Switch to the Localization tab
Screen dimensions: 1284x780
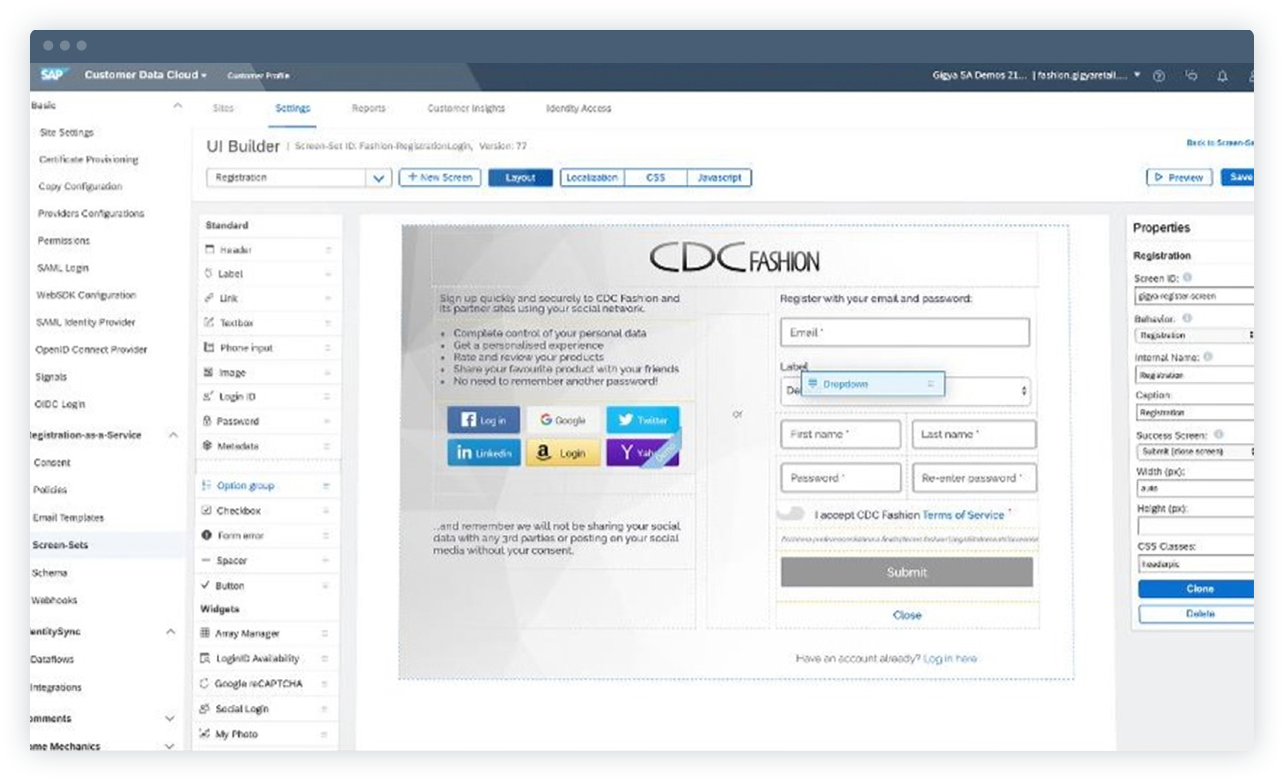[x=592, y=177]
